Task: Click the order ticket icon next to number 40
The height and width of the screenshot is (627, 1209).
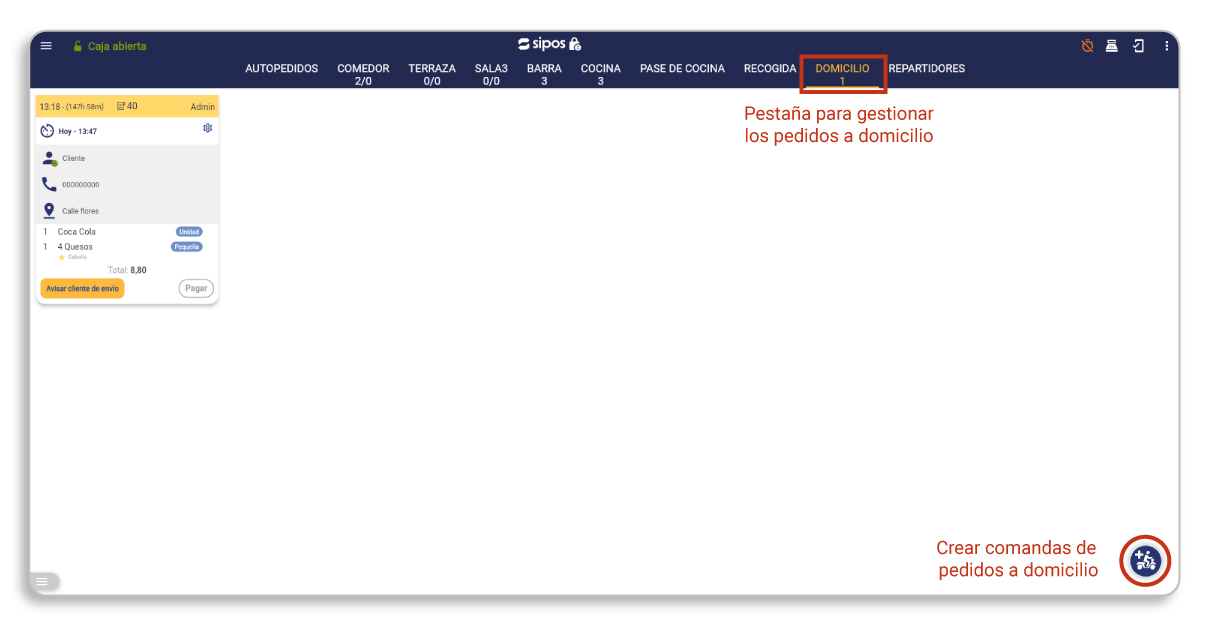Action: 121,106
